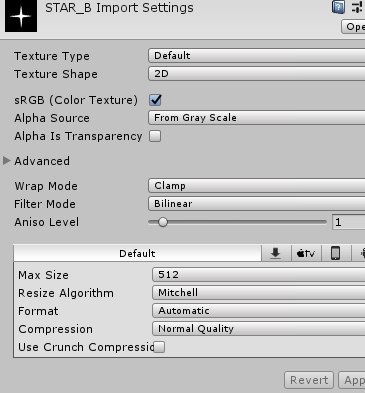Open the preset settings slider icon
This screenshot has height=393, width=365.
358,7
